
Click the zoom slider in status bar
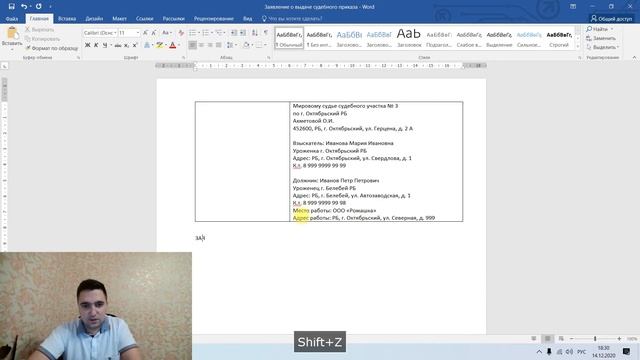pyautogui.click(x=595, y=339)
